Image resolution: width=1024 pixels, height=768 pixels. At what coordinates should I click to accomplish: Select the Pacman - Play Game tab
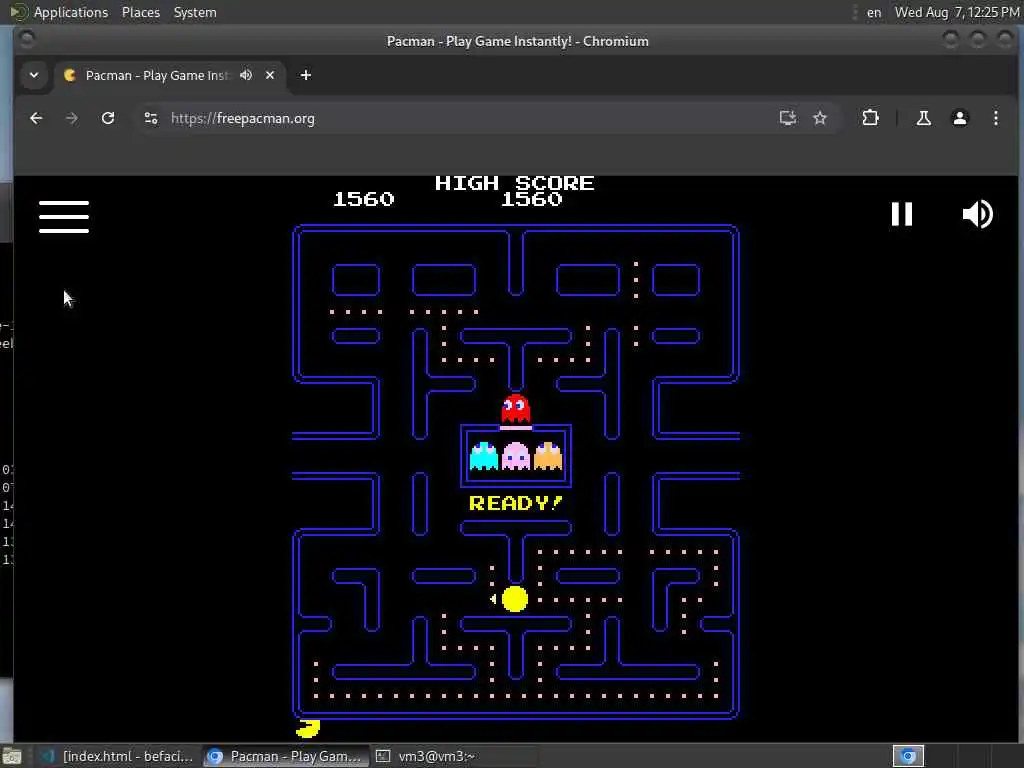pos(155,75)
